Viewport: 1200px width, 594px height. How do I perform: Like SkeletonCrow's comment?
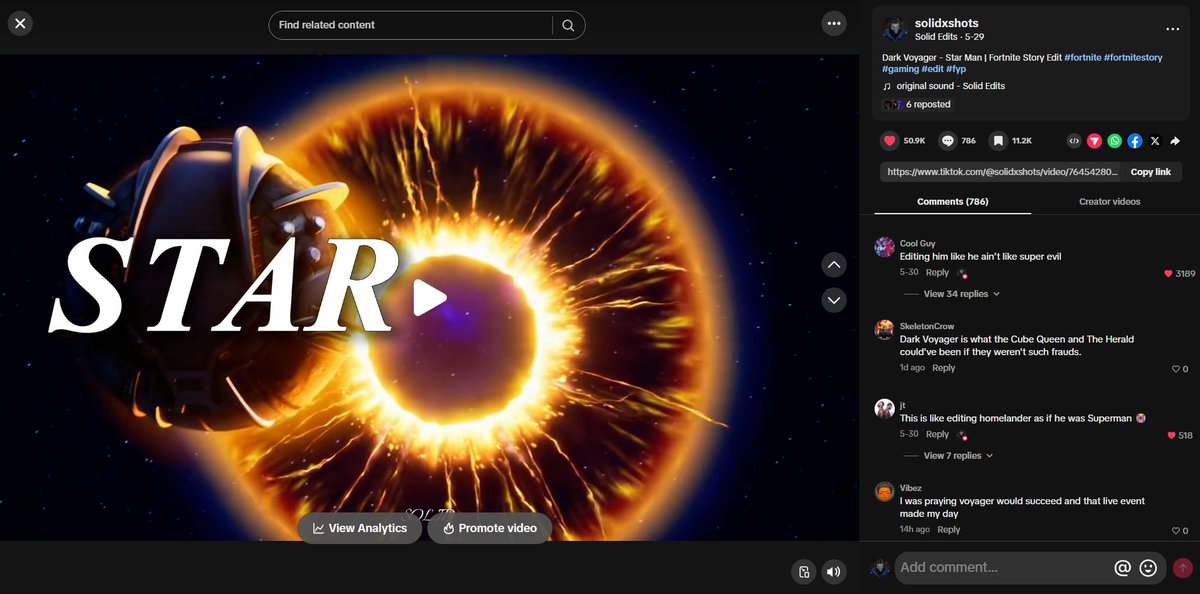(1176, 369)
